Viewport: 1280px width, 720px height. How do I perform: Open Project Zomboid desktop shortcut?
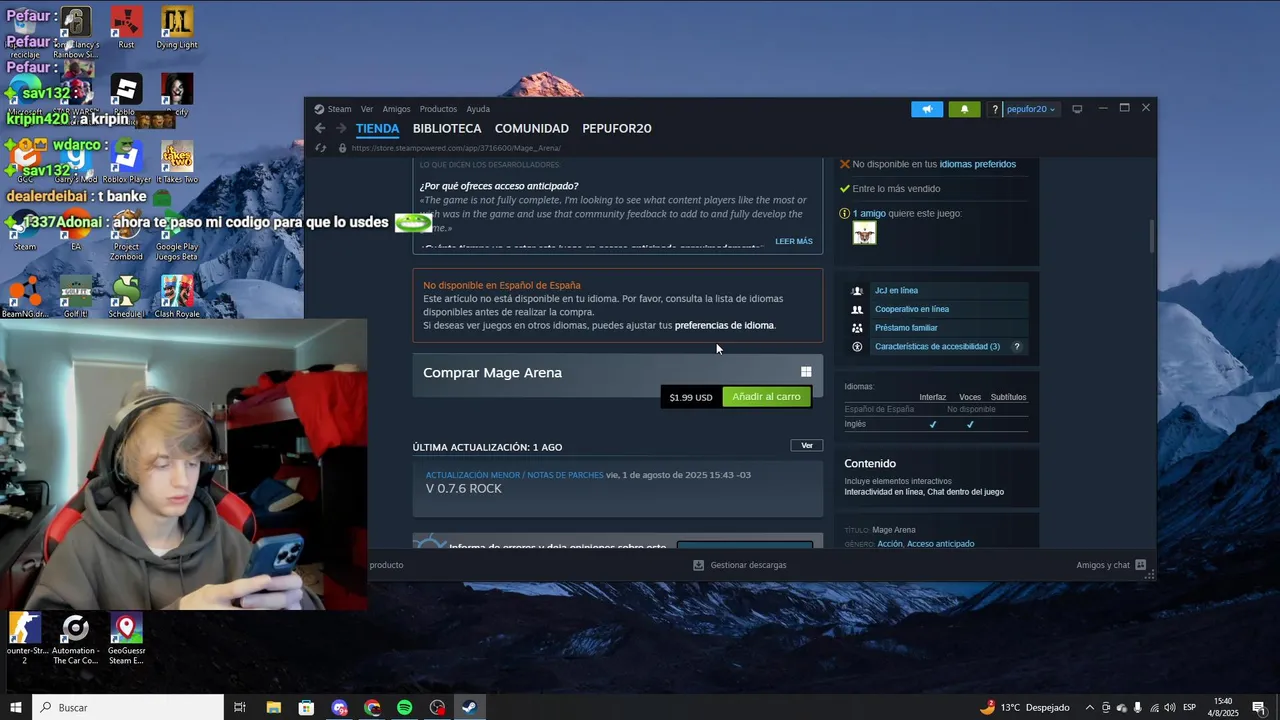pyautogui.click(x=126, y=233)
